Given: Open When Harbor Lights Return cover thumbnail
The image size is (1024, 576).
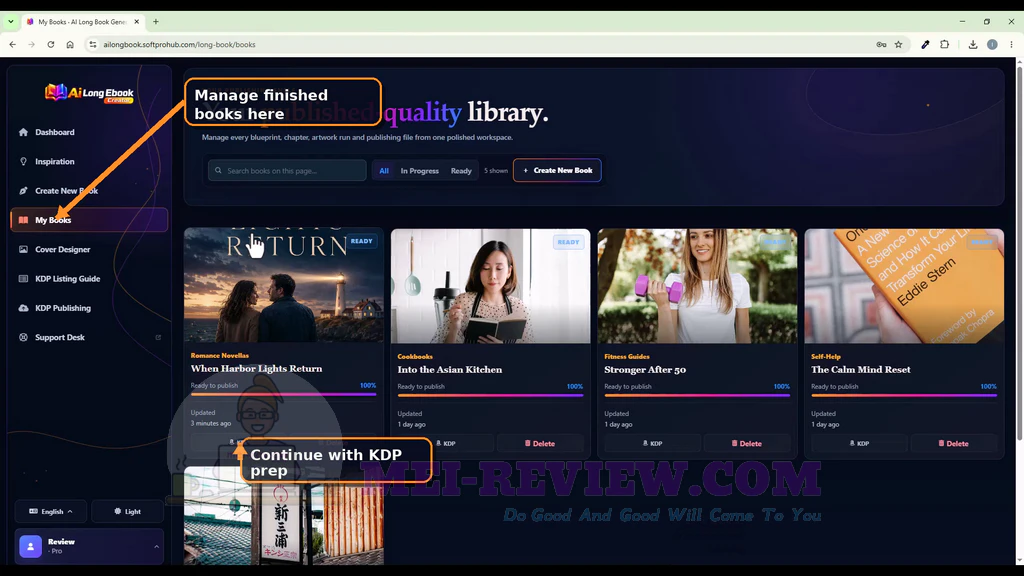Looking at the screenshot, I should pos(283,285).
